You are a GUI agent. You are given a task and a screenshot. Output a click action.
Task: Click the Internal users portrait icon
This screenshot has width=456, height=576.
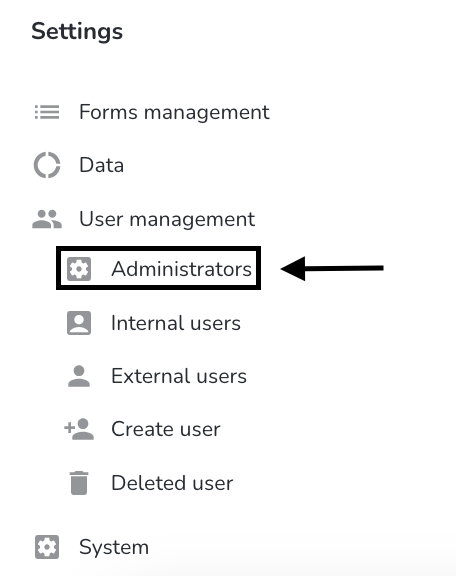click(79, 323)
